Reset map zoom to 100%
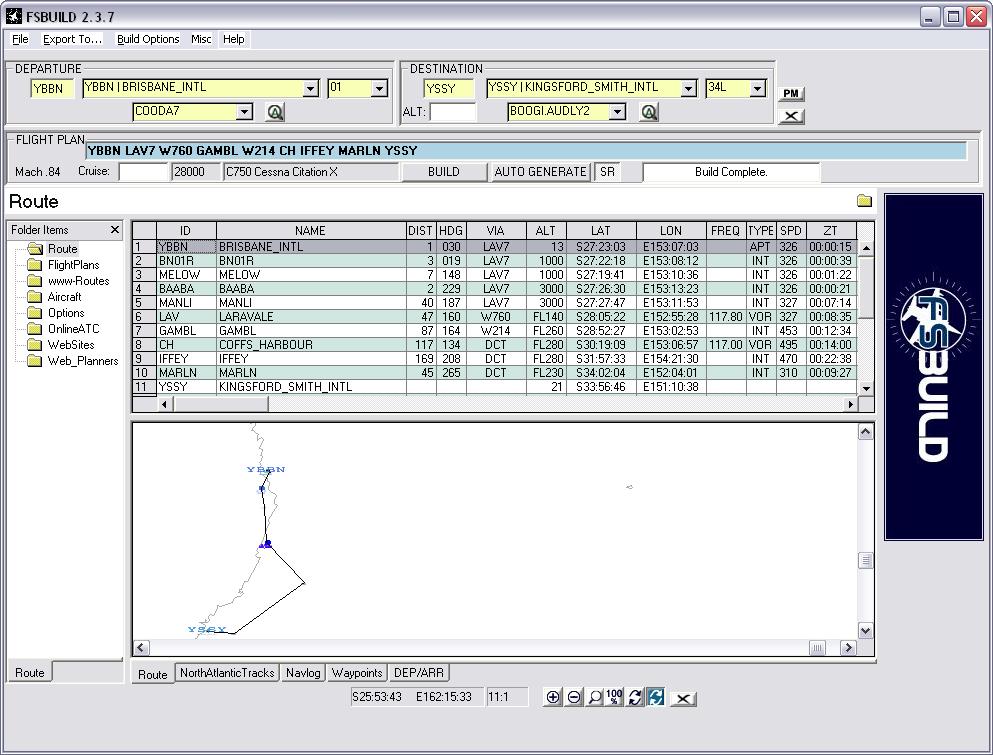Screen dimensions: 993x755 coord(614,697)
